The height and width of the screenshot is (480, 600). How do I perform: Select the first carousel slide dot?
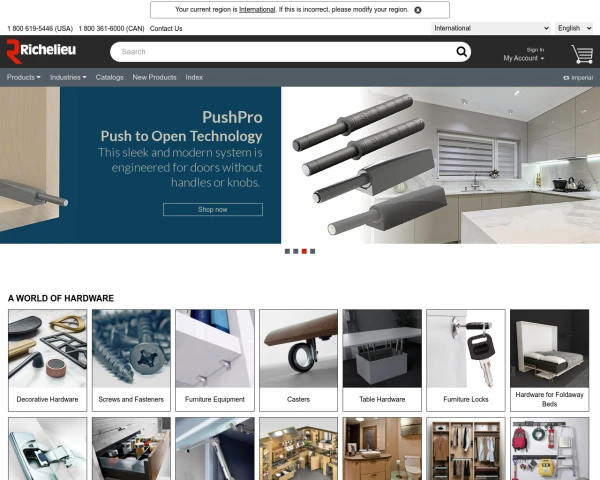point(287,251)
